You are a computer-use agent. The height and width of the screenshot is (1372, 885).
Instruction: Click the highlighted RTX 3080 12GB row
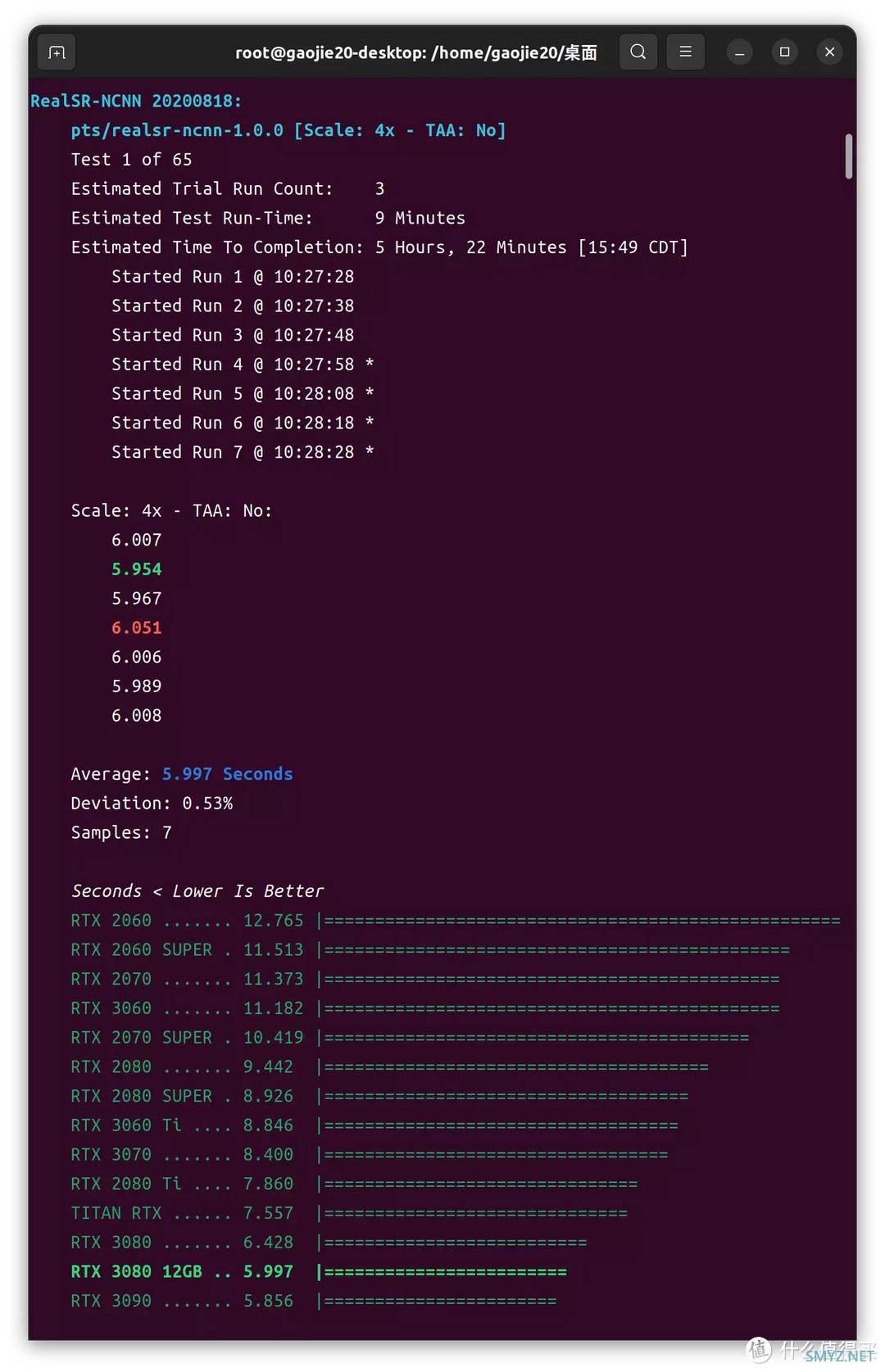coord(319,1272)
